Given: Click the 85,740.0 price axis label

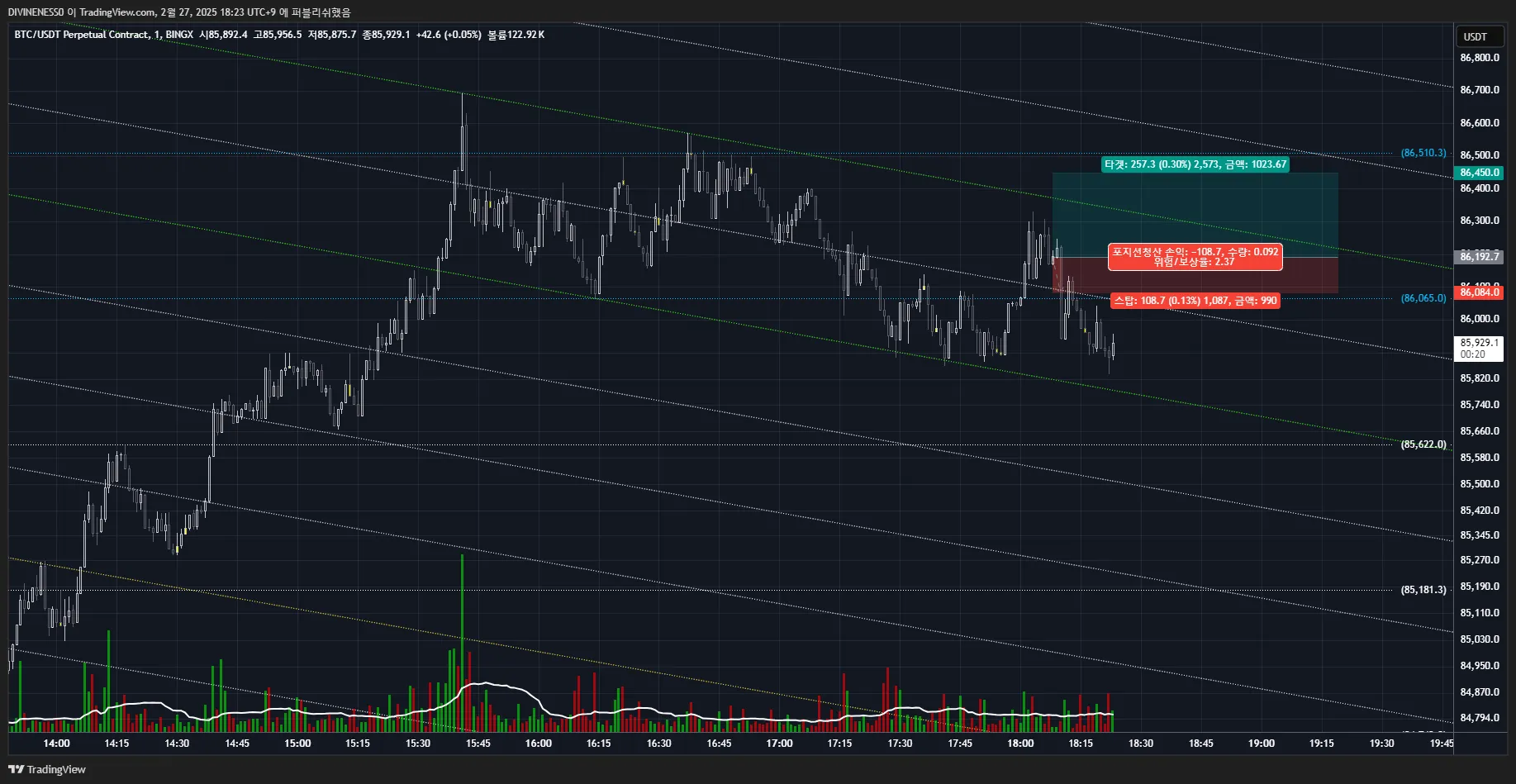Looking at the screenshot, I should 1479,405.
